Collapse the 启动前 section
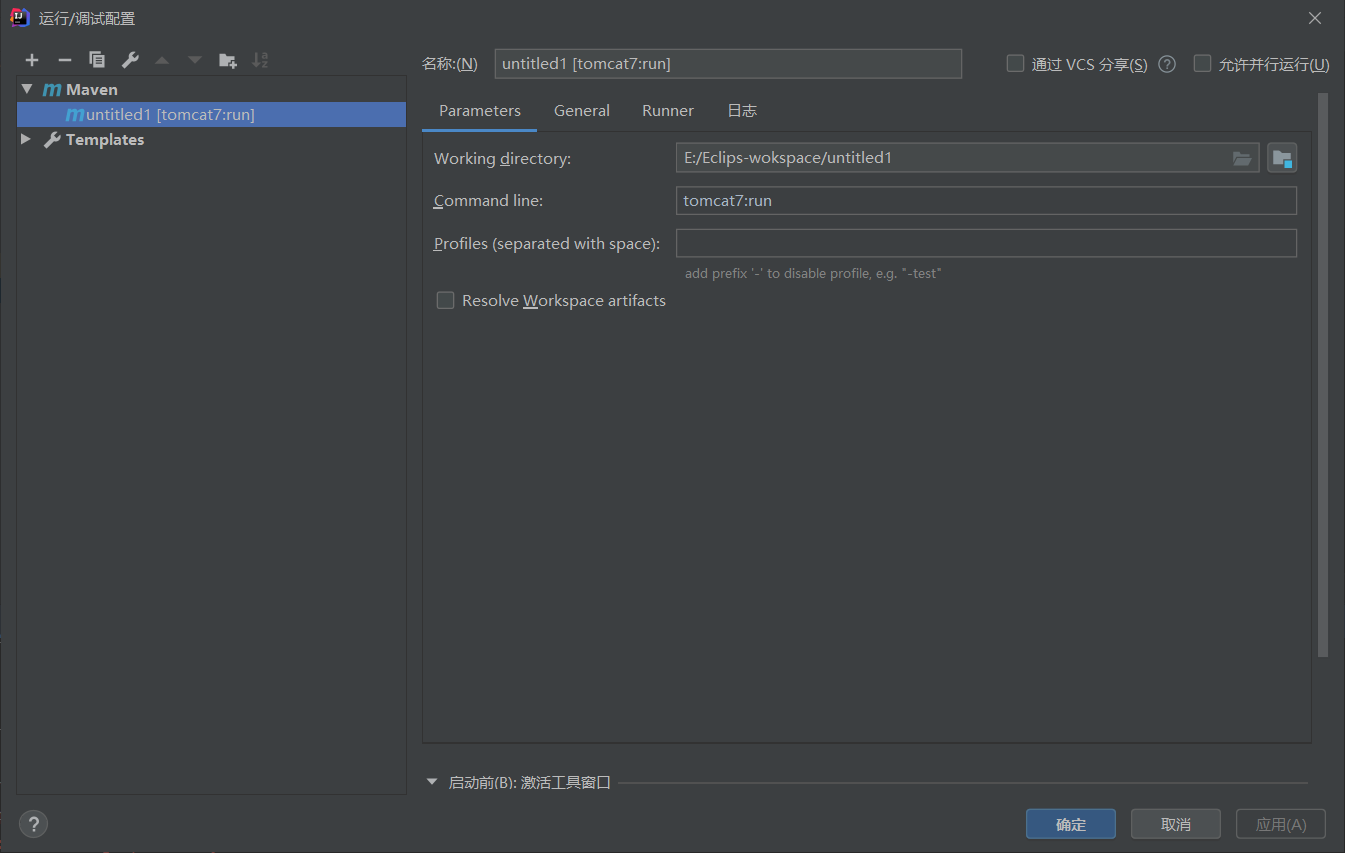This screenshot has height=853, width=1345. 432,782
